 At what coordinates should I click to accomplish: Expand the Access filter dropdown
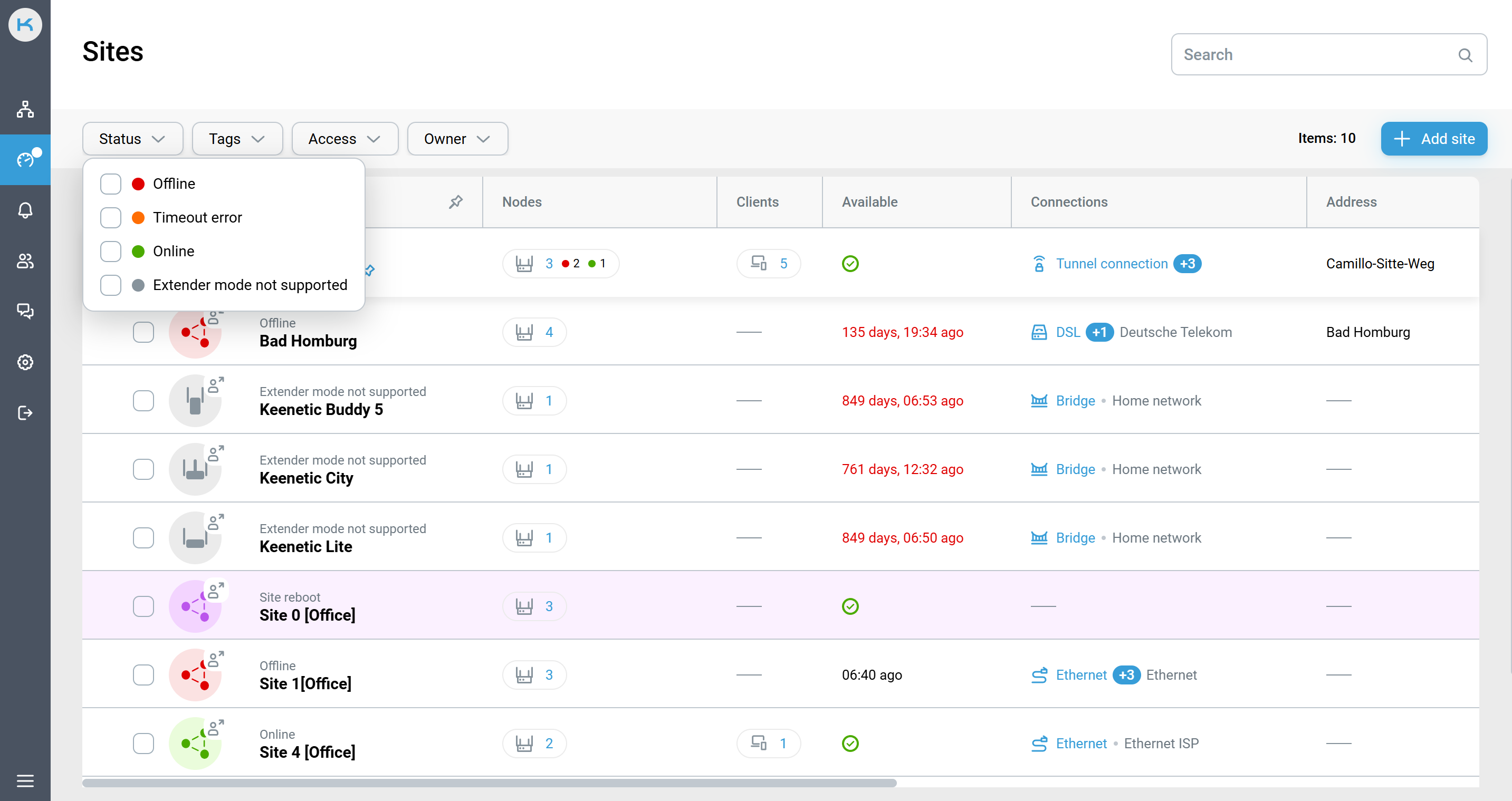click(344, 139)
